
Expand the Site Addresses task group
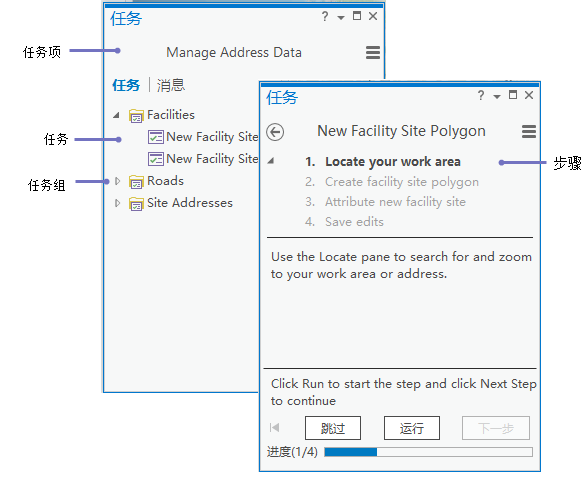(x=117, y=203)
